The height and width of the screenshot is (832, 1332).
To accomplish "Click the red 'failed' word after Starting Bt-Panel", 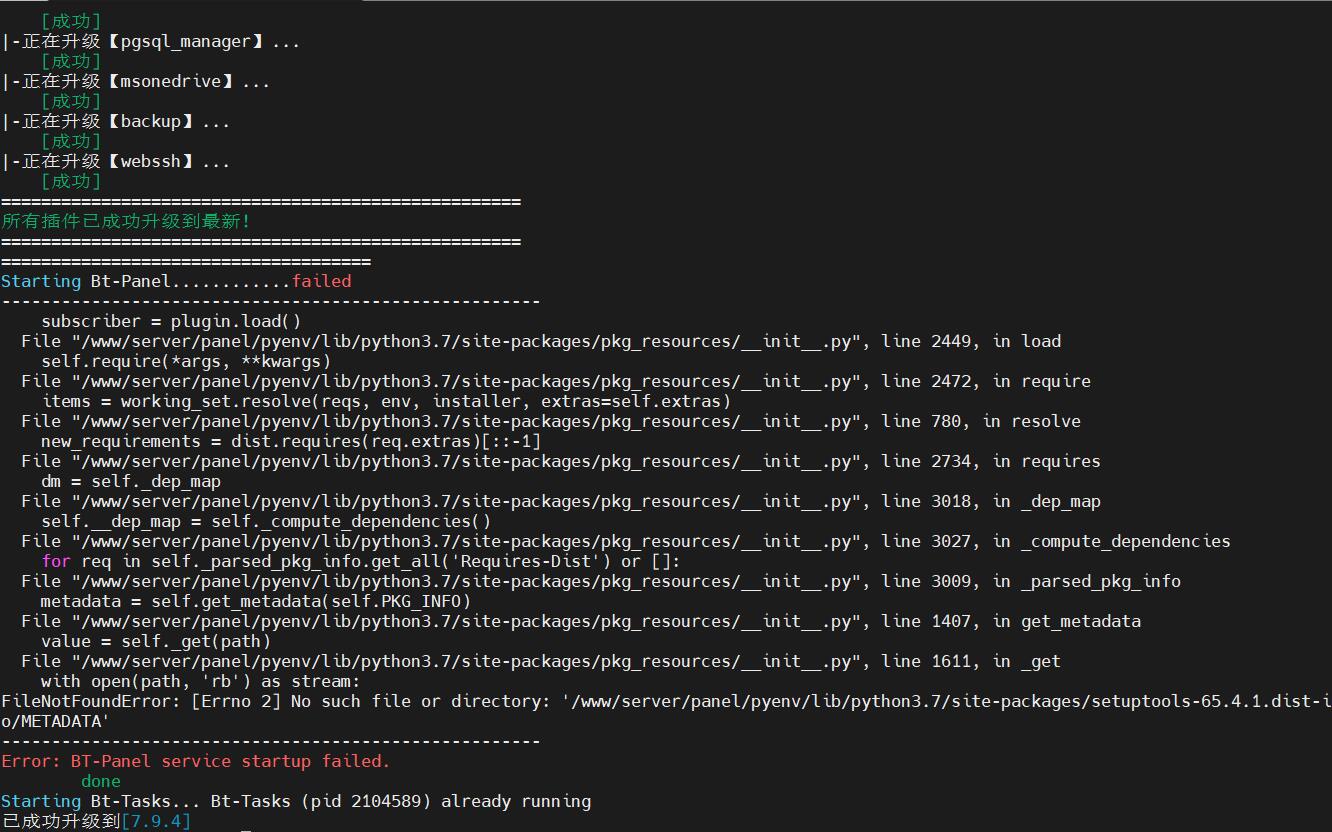I will pyautogui.click(x=321, y=281).
